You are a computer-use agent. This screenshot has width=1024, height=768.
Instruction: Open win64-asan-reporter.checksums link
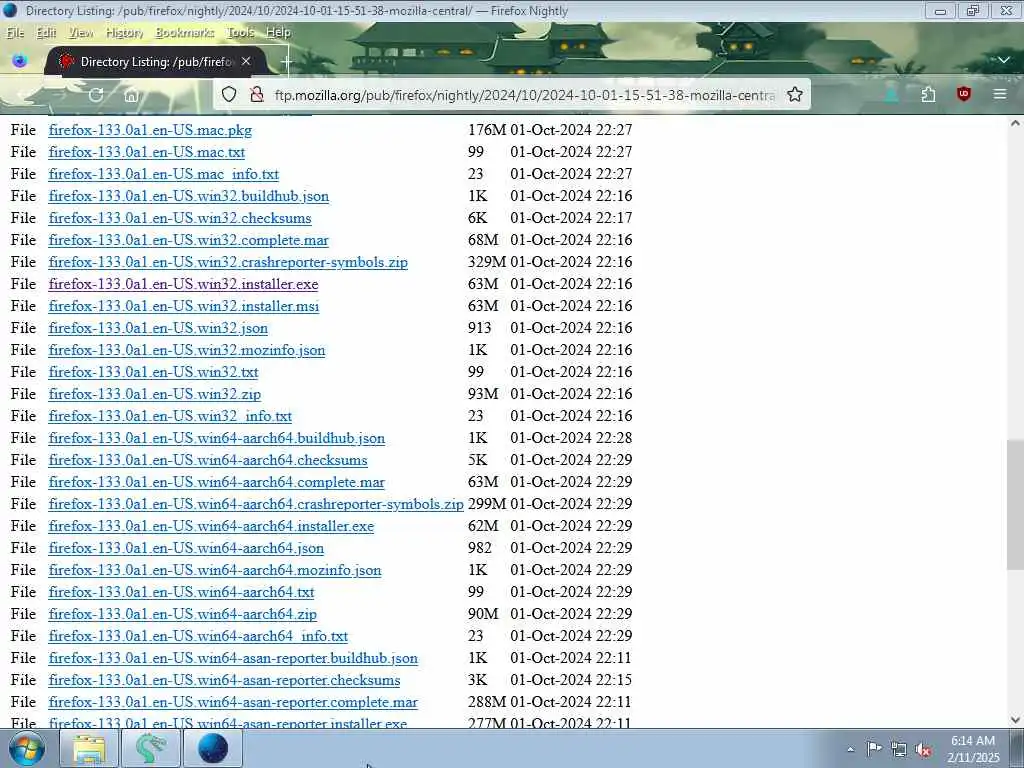coord(224,680)
